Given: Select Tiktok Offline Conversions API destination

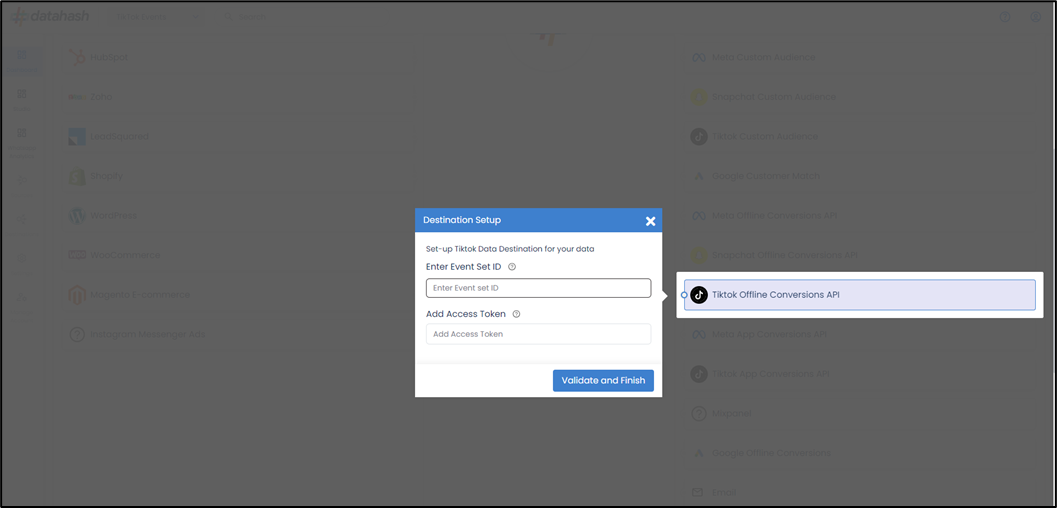Looking at the screenshot, I should [859, 295].
